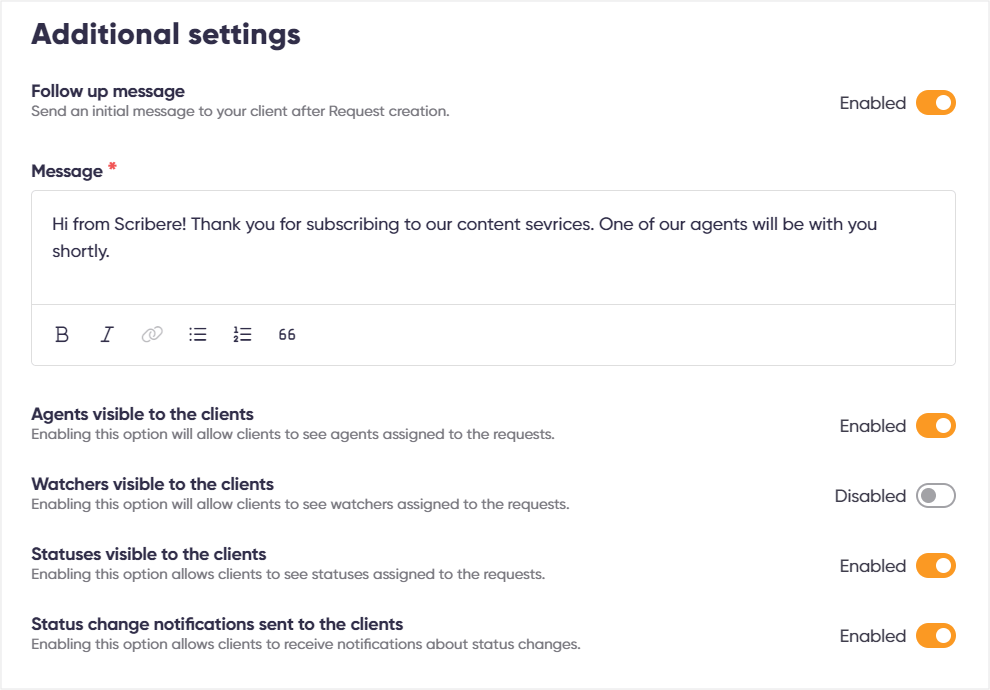
Task: Insert a block quote
Action: coord(287,335)
